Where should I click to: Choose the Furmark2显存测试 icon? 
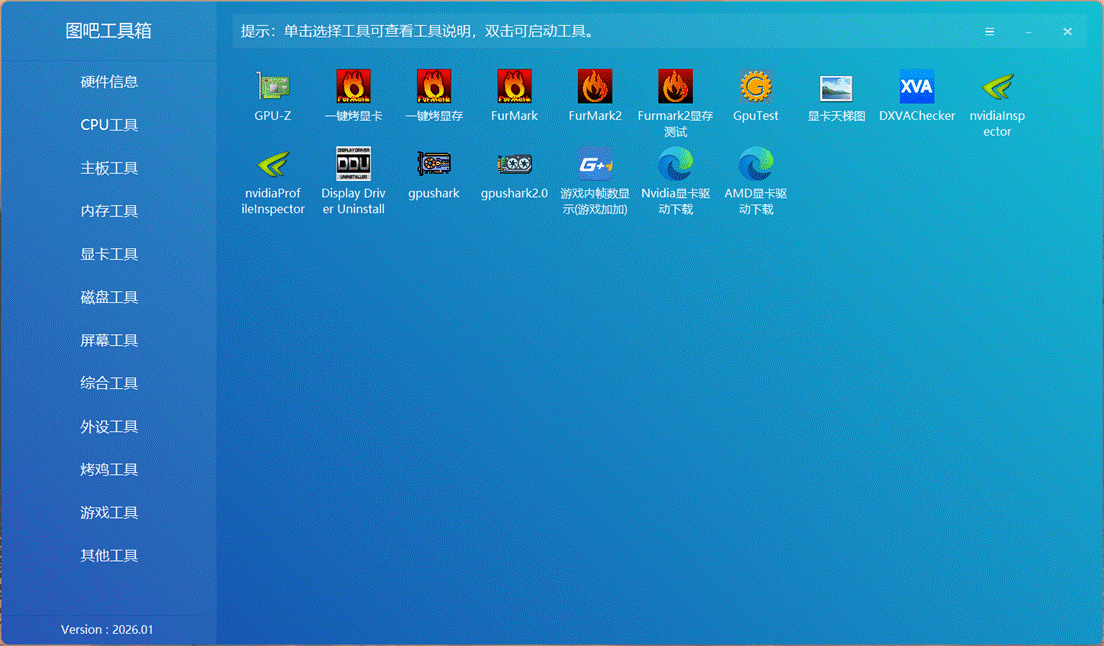(x=675, y=87)
